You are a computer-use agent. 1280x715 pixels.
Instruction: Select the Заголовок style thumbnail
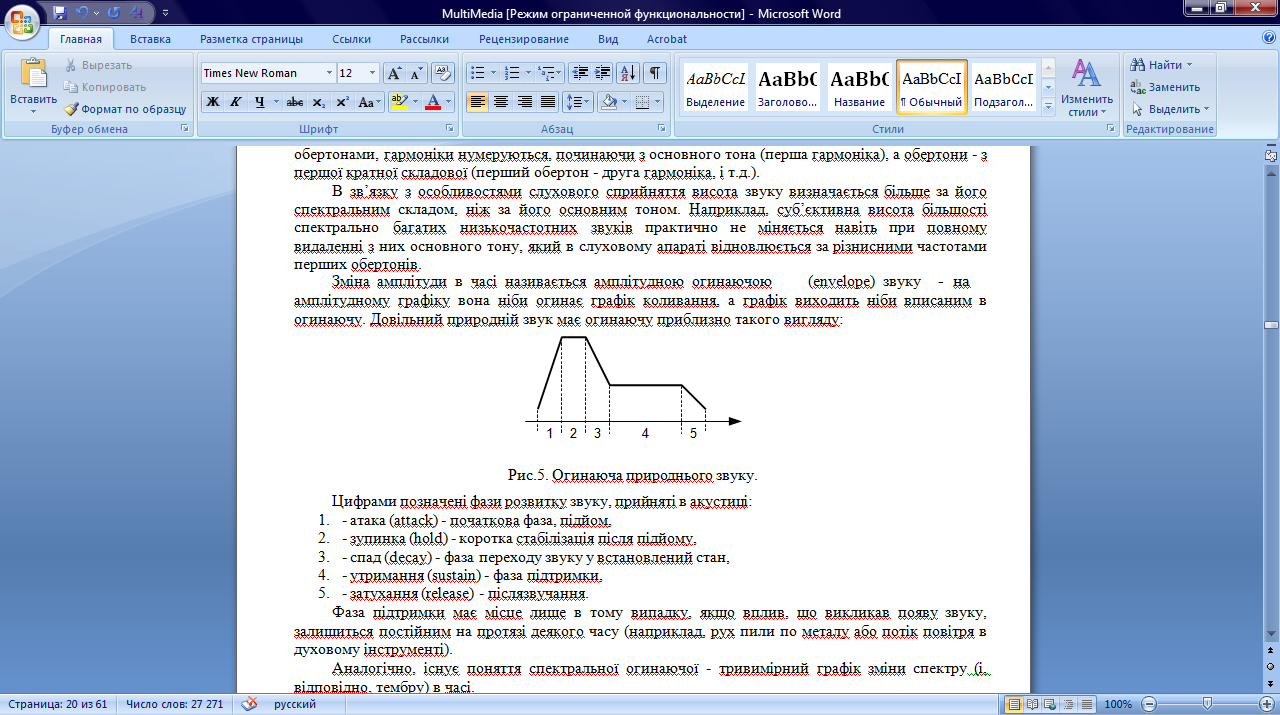point(787,87)
